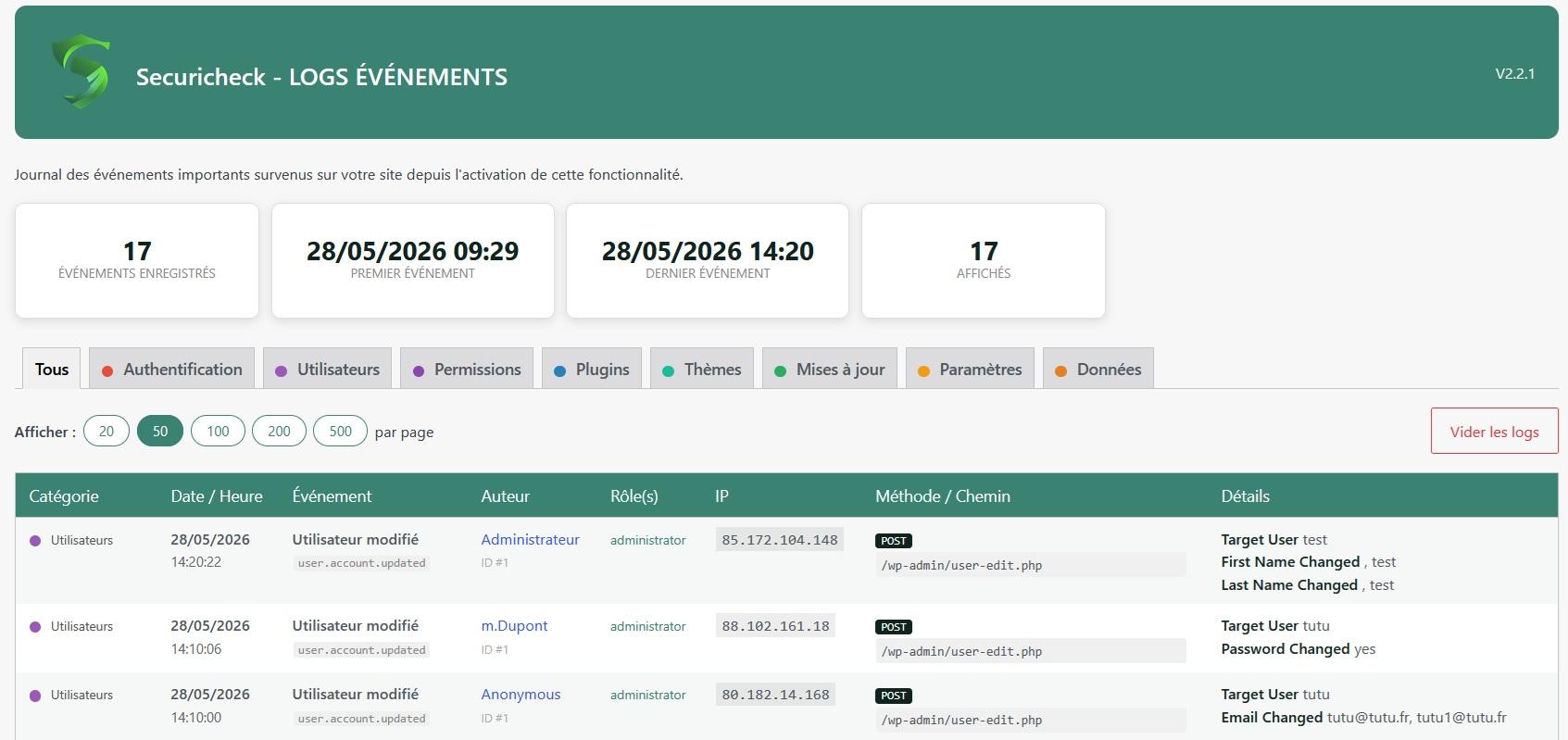Show 200 entries per page

[x=279, y=431]
